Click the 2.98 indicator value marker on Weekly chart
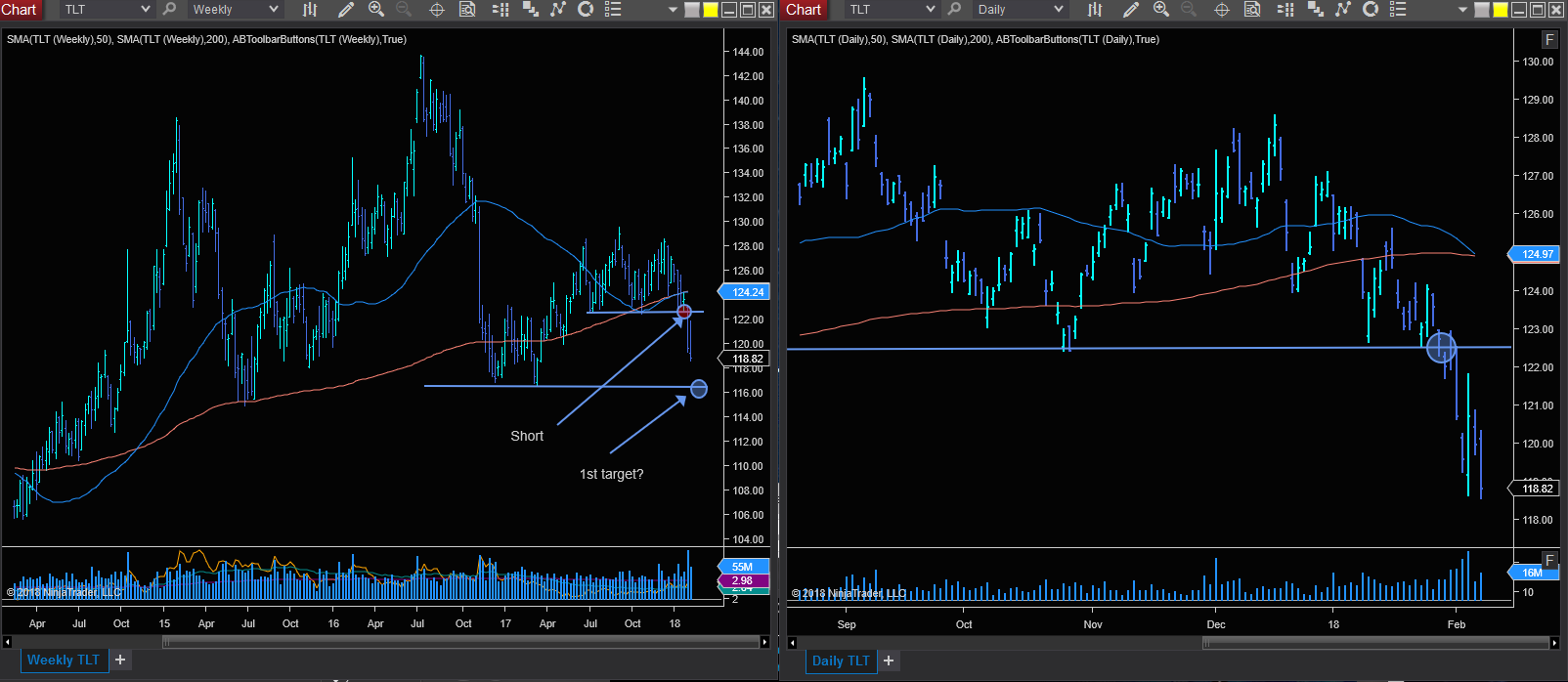Screen dimensions: 1568x682 pyautogui.click(x=744, y=580)
